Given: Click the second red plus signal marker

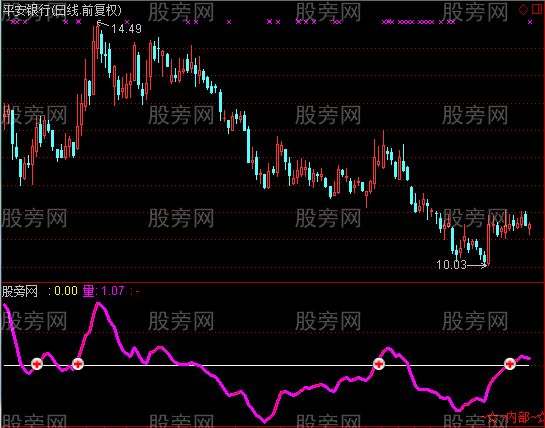Looking at the screenshot, I should [78, 364].
